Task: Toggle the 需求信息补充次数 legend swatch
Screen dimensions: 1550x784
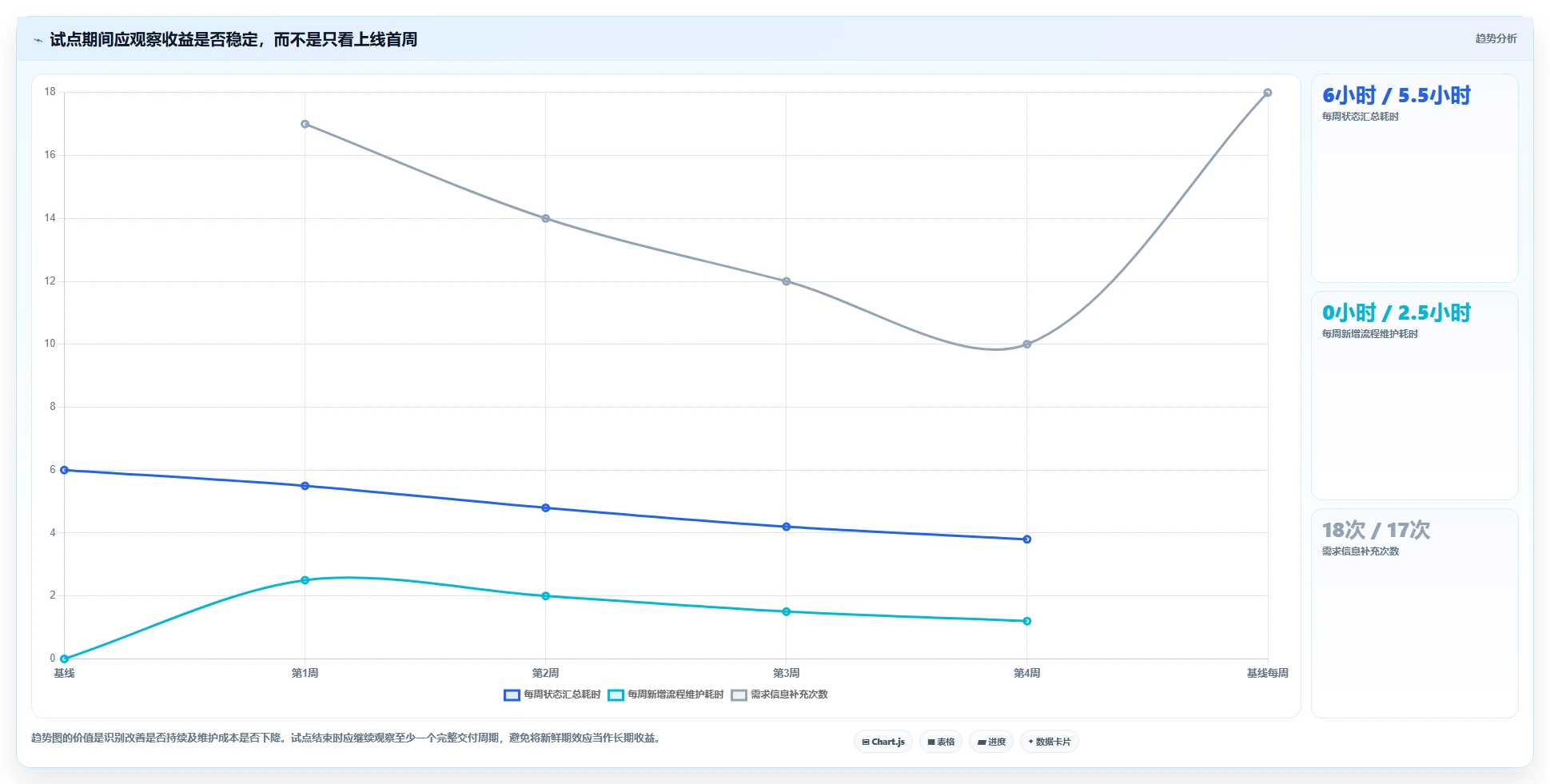Action: tap(739, 695)
